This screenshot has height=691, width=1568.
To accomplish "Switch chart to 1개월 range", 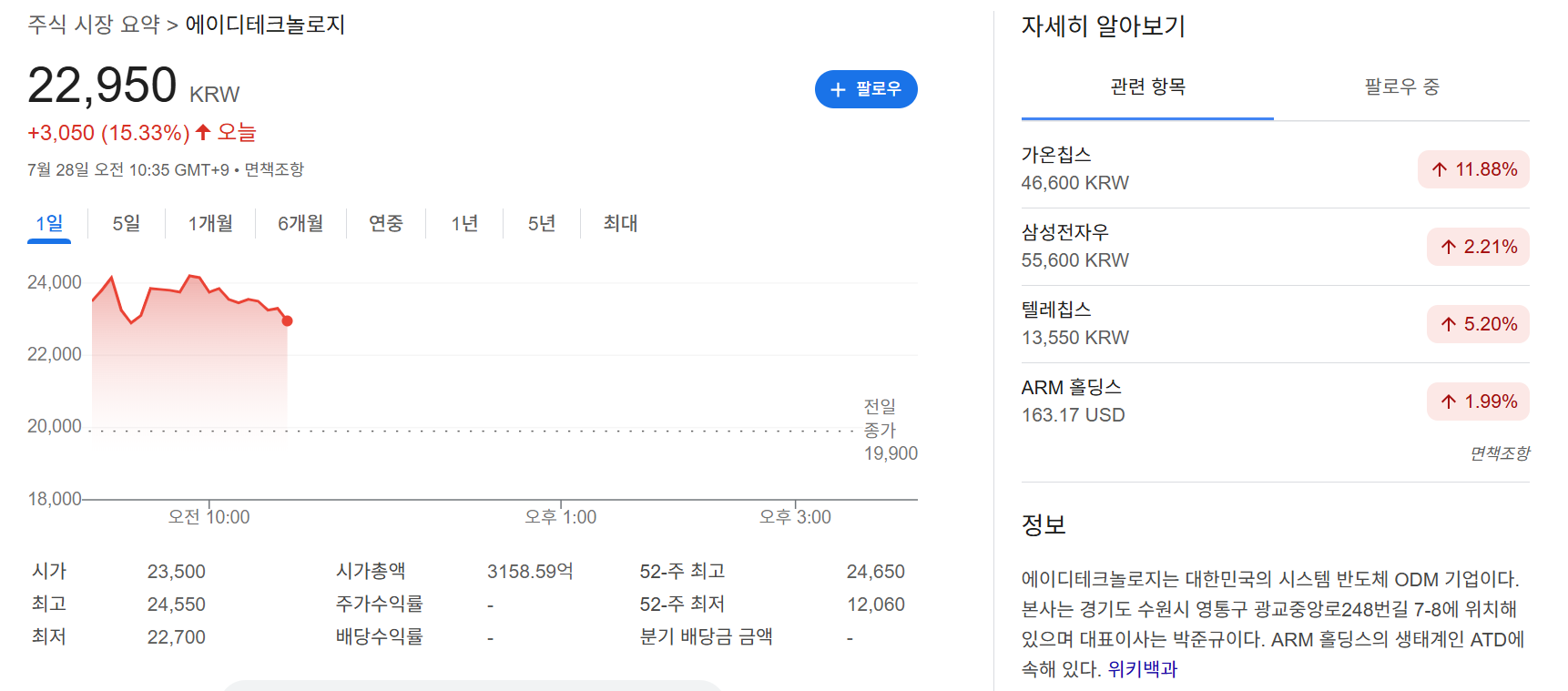I will pos(210,223).
